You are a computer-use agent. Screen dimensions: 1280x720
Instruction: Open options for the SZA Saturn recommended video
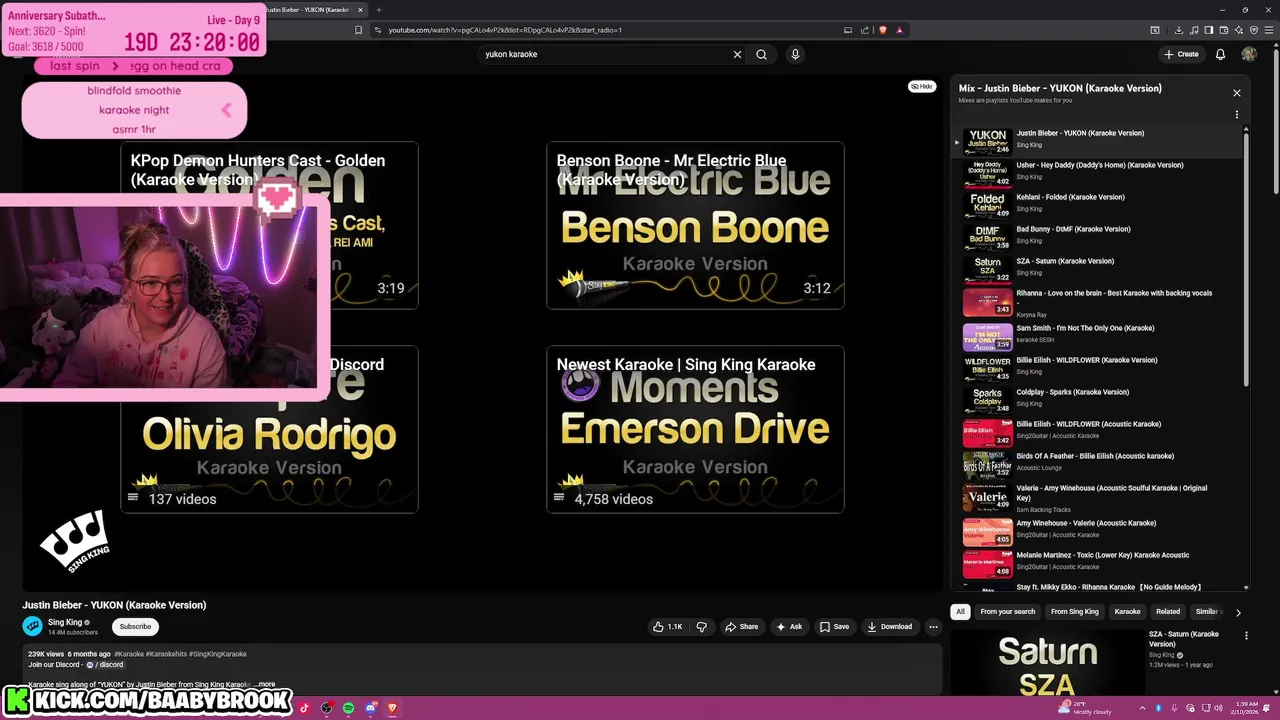(1246, 636)
